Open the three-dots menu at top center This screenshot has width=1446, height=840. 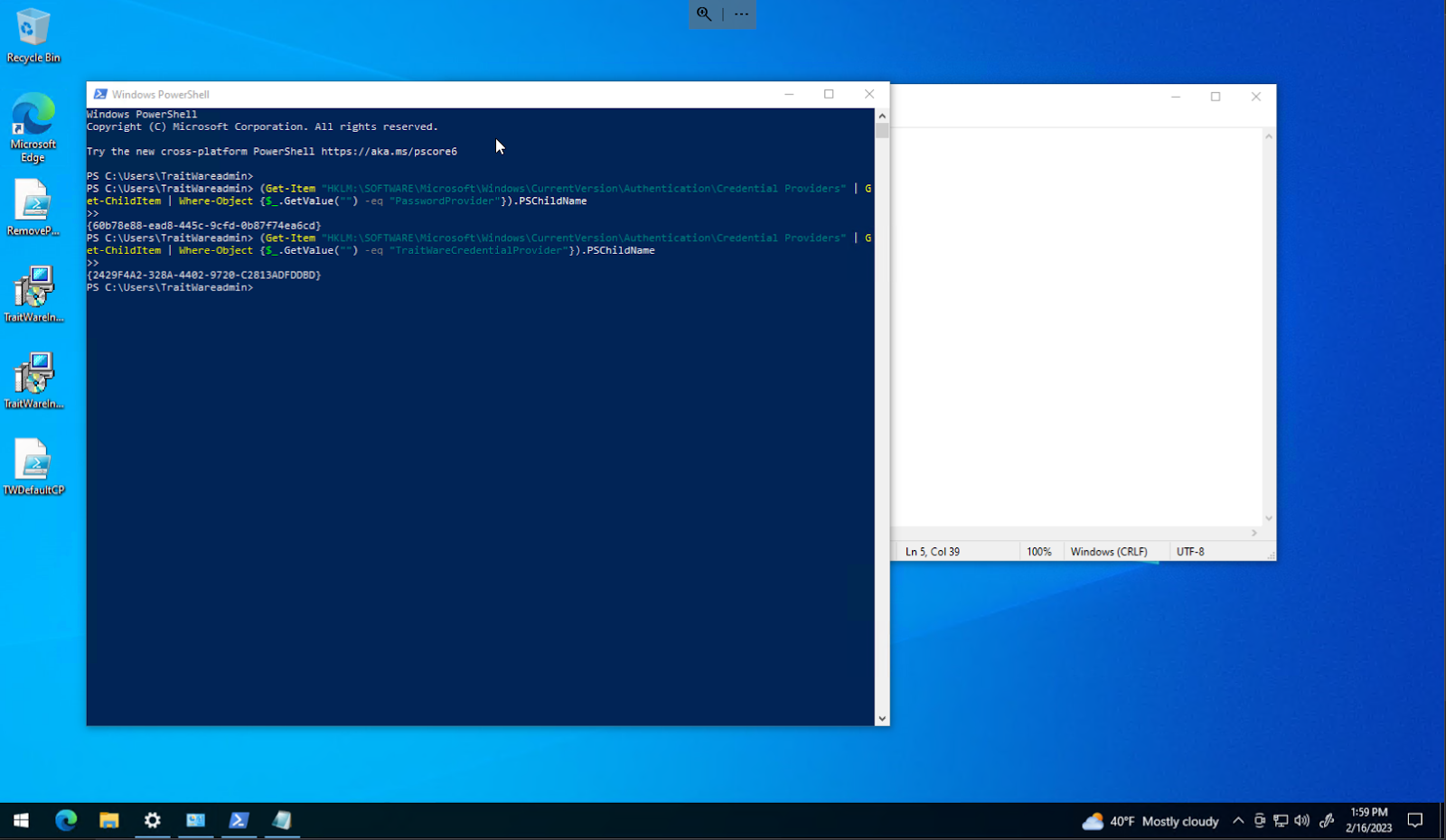tap(741, 14)
